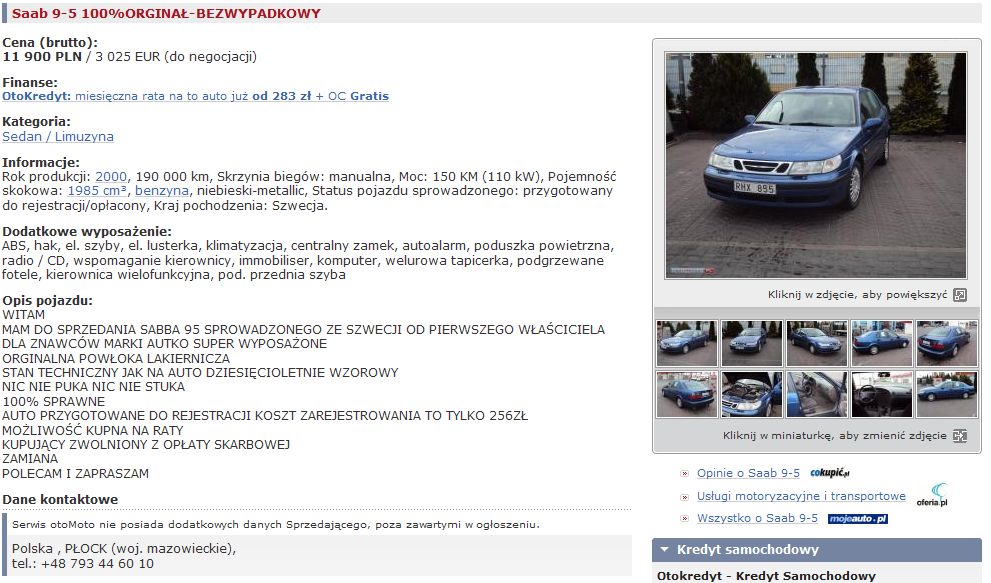
Task: Click the cokupic.pl logo
Action: [x=830, y=473]
